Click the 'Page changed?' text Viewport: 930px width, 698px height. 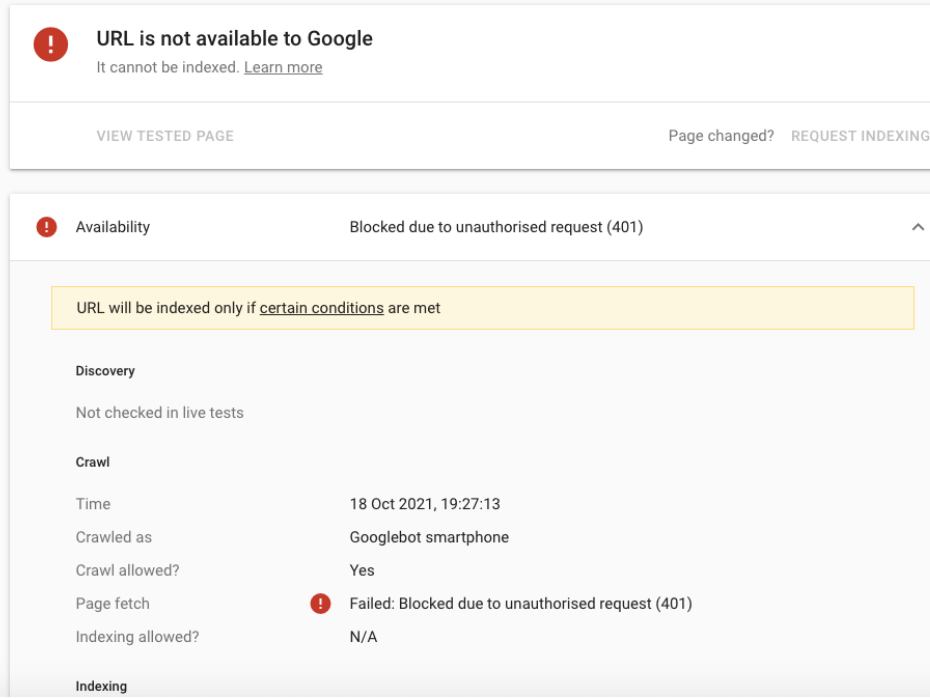click(721, 136)
